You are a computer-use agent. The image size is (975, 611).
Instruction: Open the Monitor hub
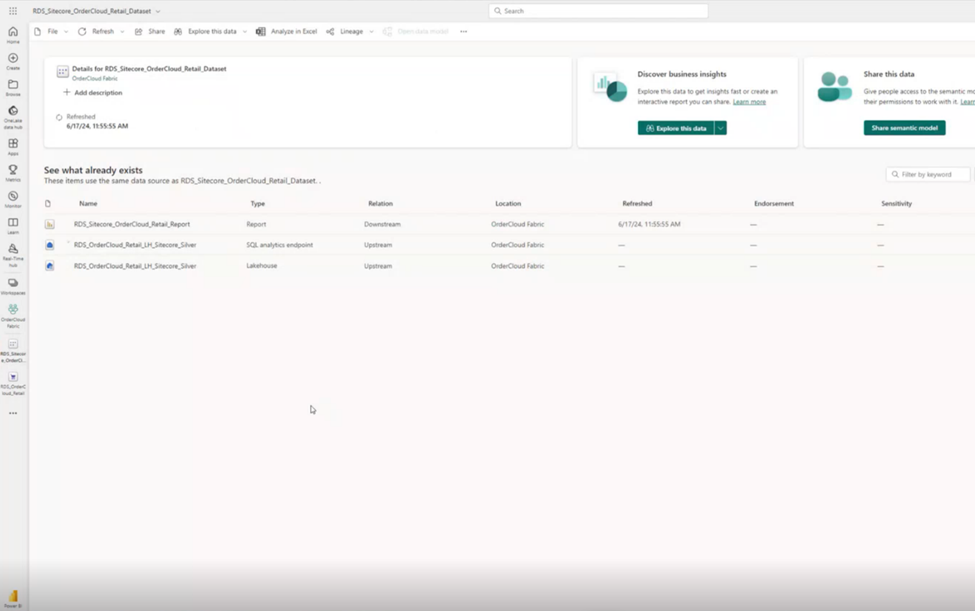coord(13,199)
